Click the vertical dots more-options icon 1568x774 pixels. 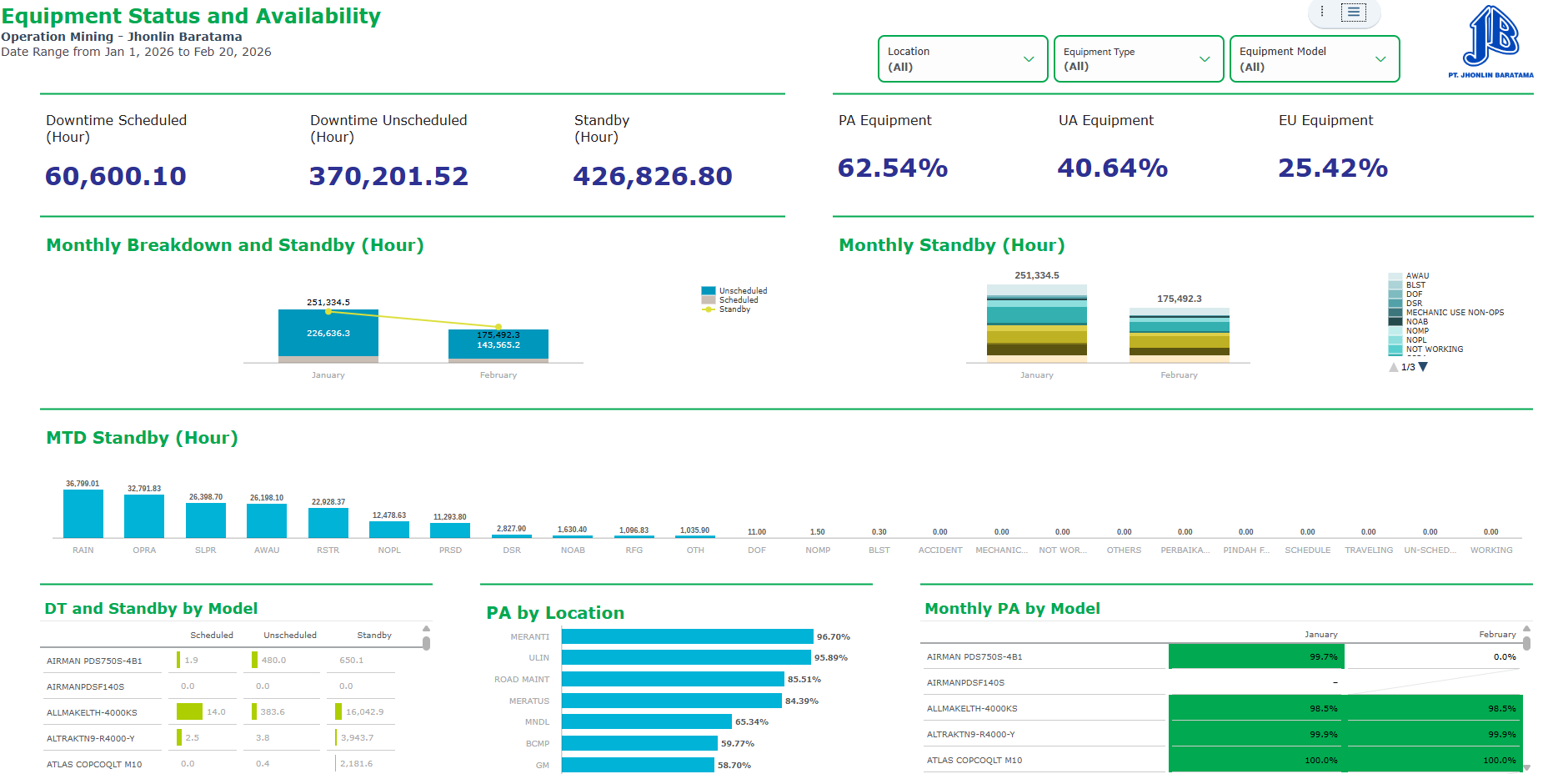tap(1322, 12)
